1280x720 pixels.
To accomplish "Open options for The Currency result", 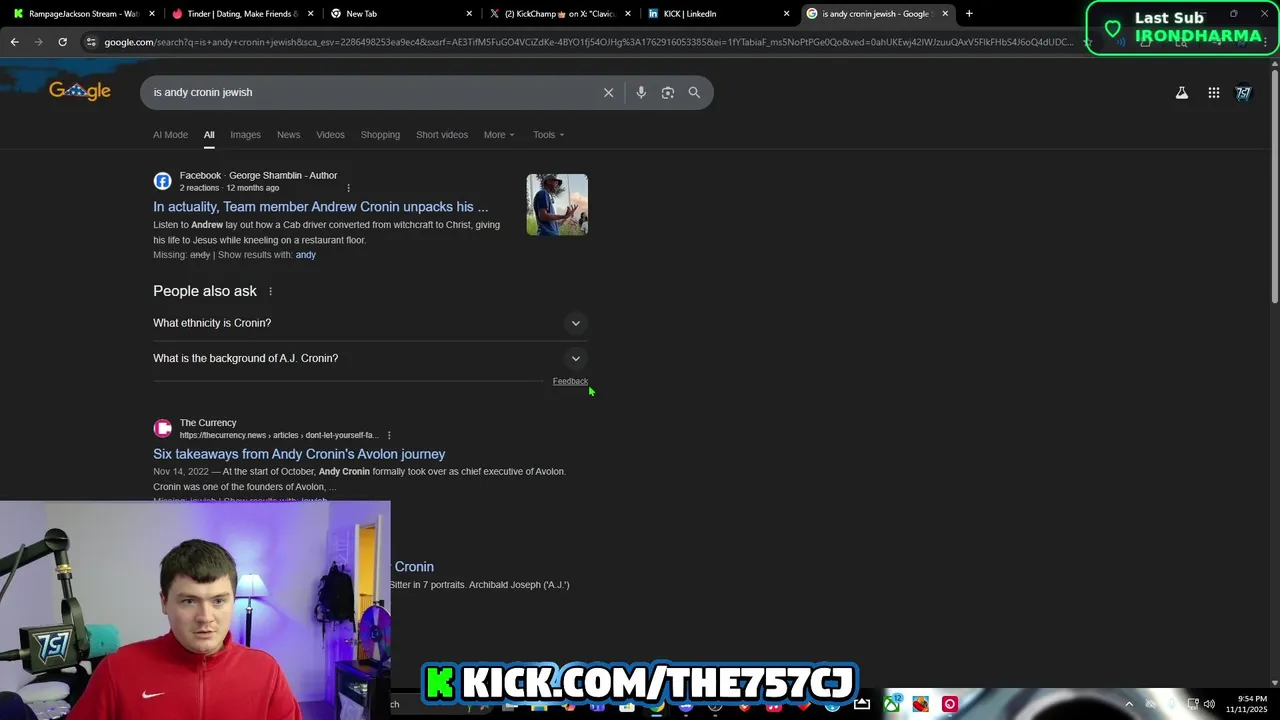I will [x=389, y=435].
